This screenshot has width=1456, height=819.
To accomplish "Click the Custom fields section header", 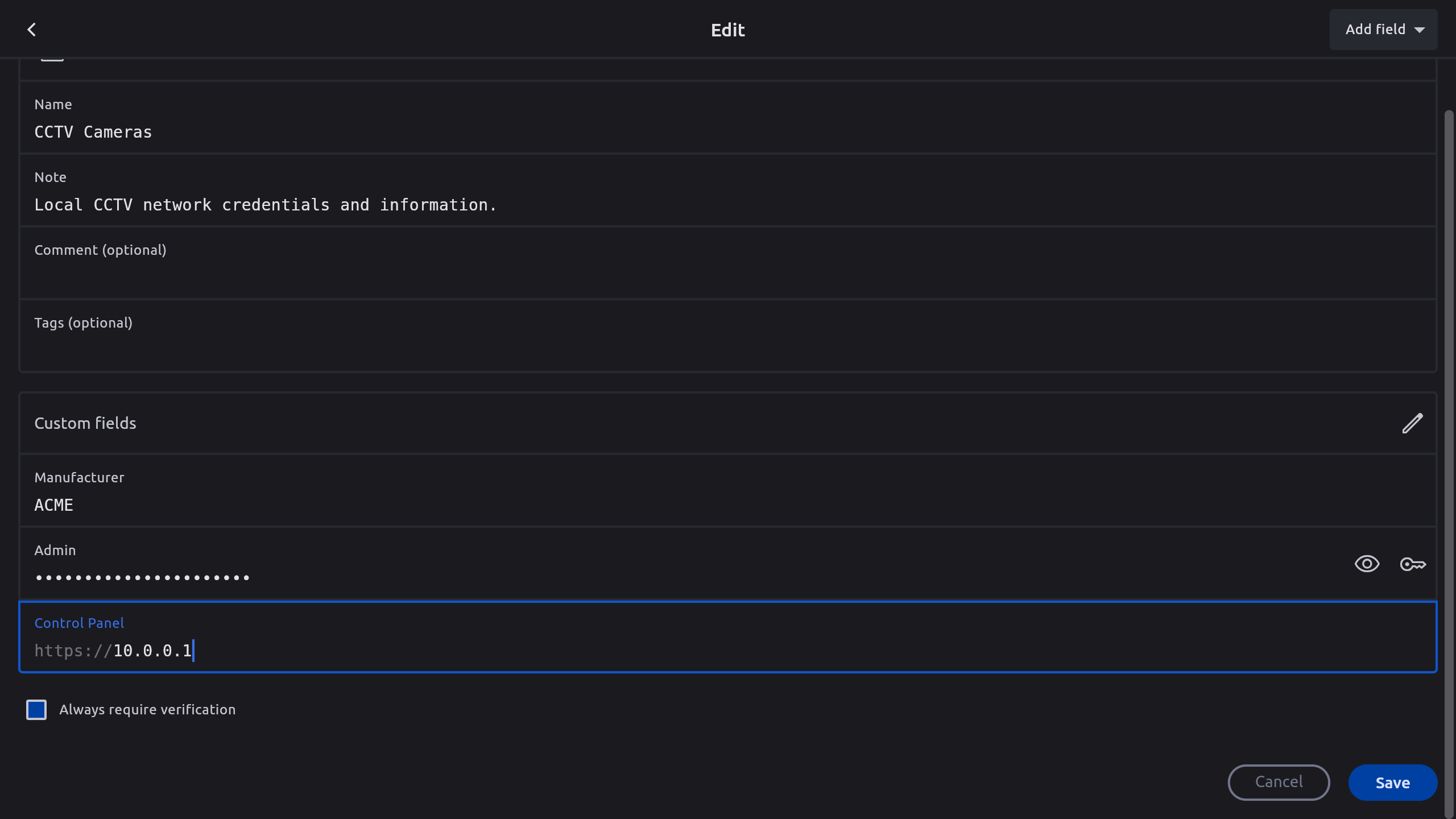I will click(x=85, y=423).
